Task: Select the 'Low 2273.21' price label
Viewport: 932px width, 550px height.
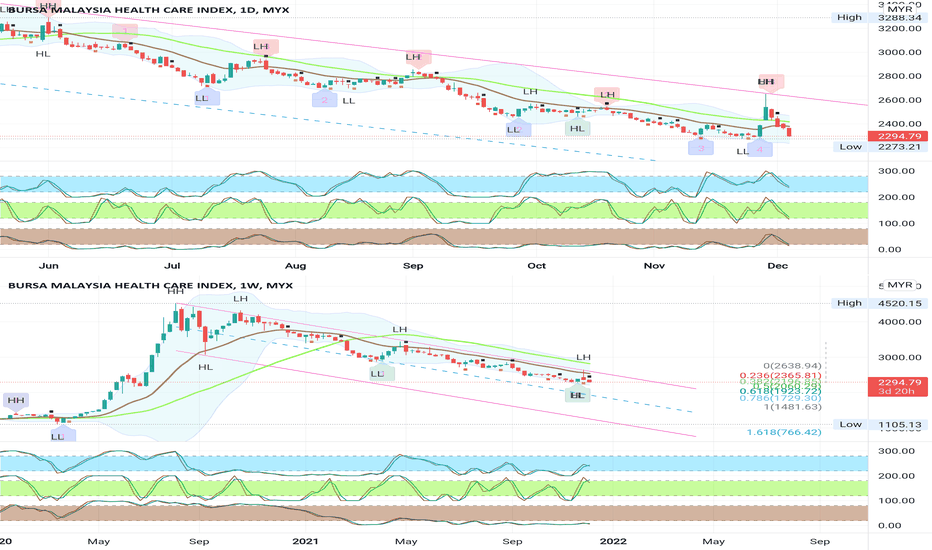Action: point(881,147)
